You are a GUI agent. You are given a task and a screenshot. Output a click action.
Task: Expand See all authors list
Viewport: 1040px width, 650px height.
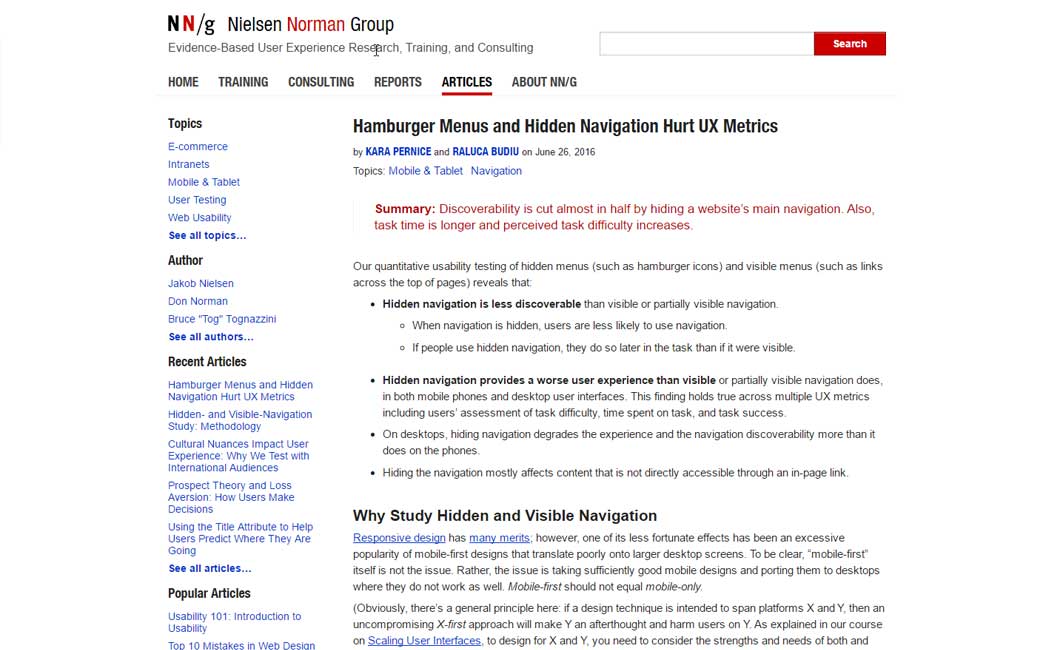click(211, 337)
